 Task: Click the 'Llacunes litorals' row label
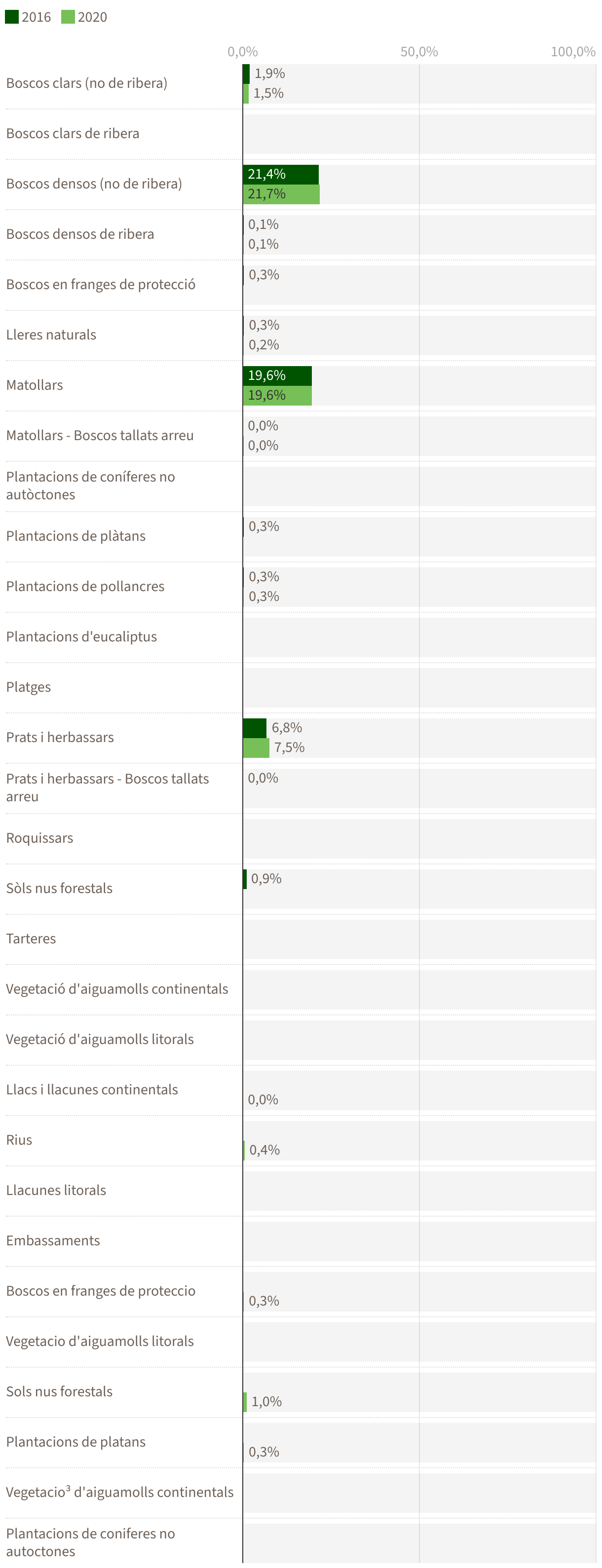point(55,1190)
